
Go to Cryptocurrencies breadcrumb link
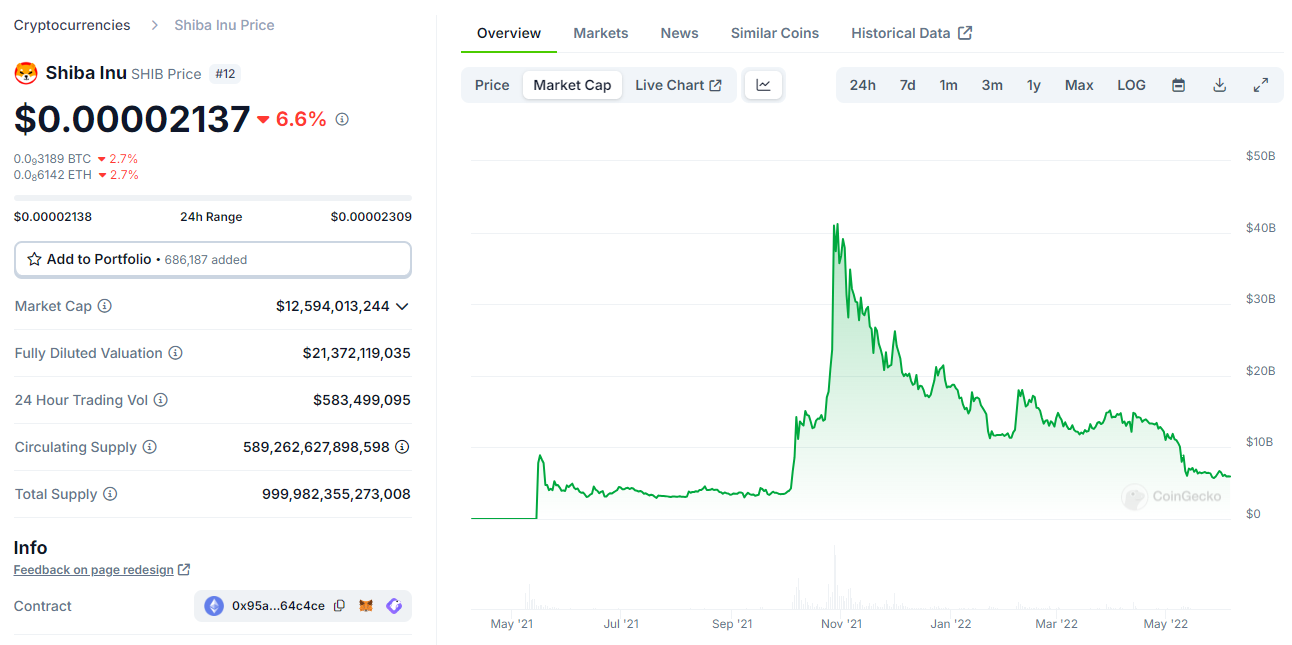(x=72, y=25)
